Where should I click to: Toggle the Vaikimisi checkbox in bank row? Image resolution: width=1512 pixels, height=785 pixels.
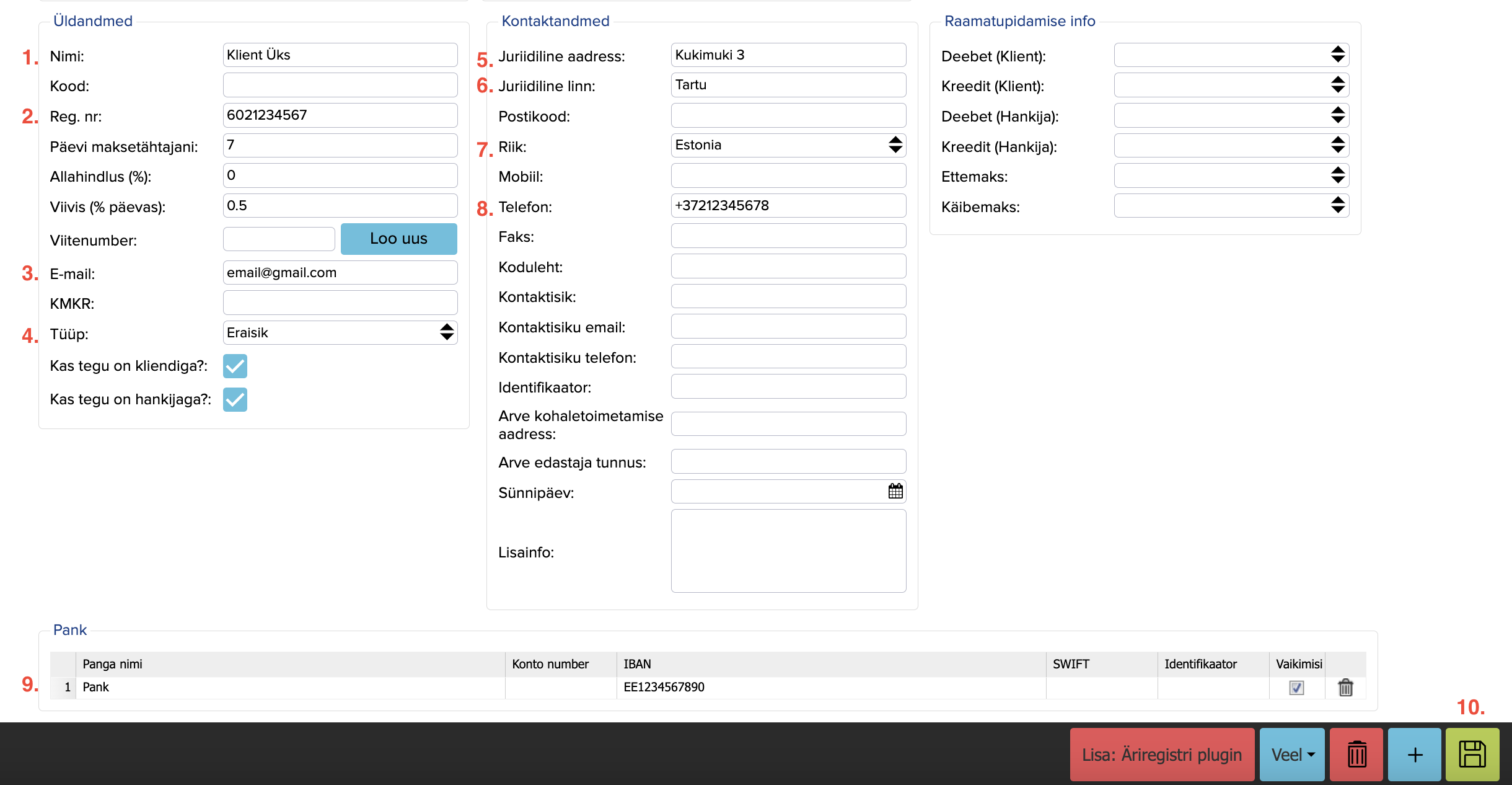(x=1296, y=687)
